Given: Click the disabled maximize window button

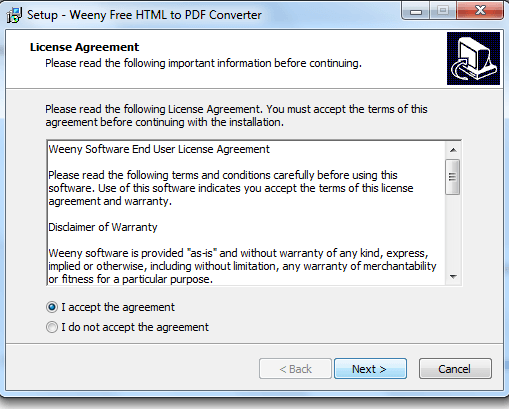Looking at the screenshot, I should tap(443, 12).
